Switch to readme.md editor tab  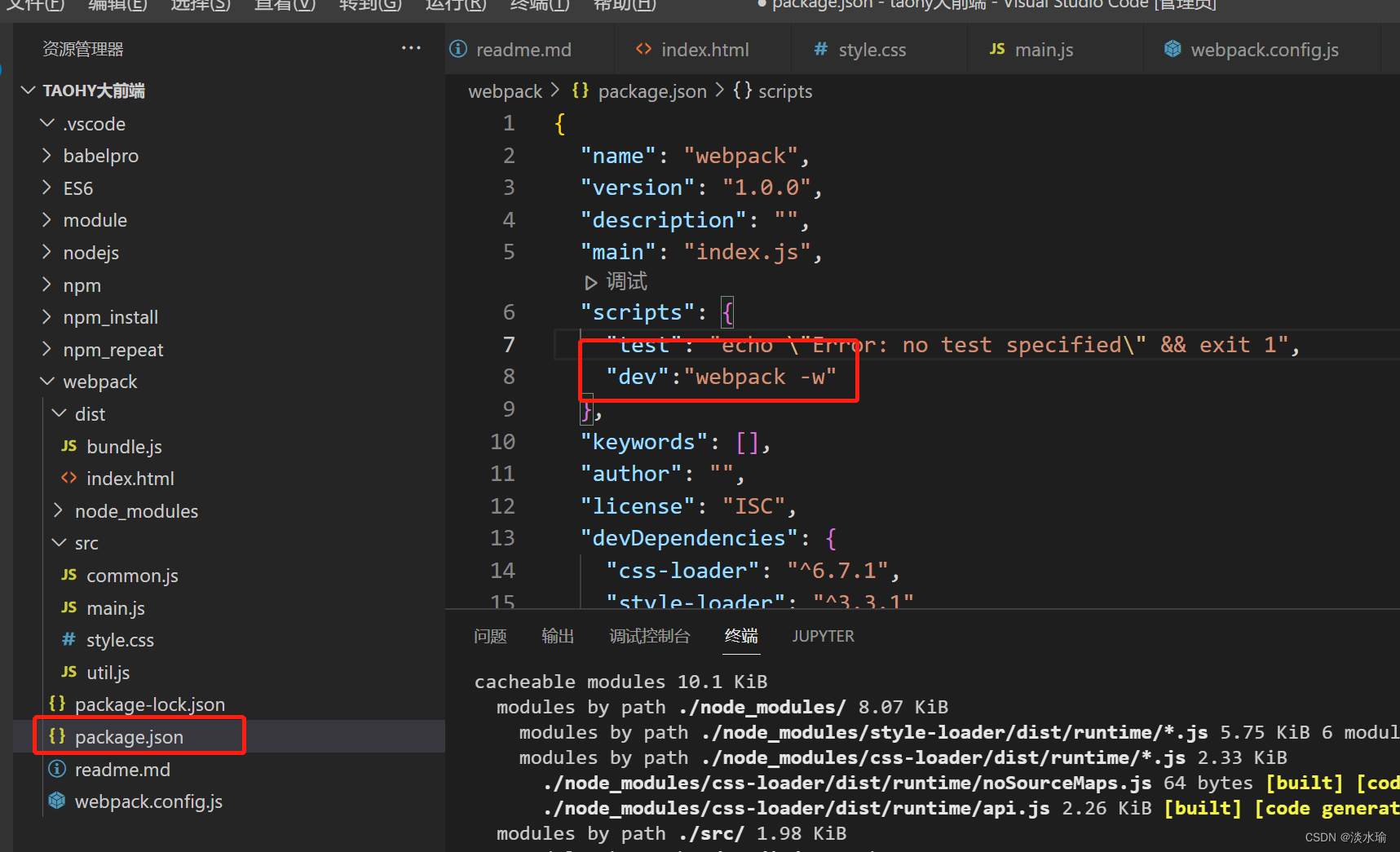(523, 50)
